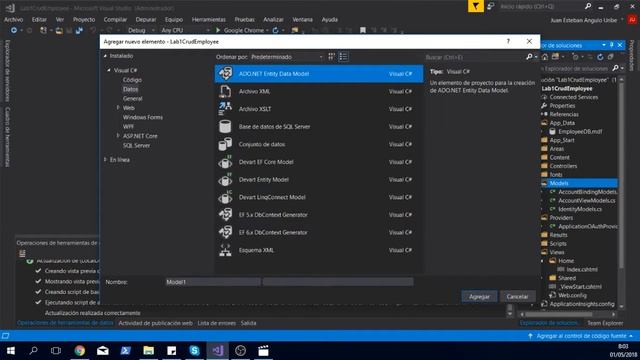Open File Explorer from the taskbar
This screenshot has width=640, height=360.
pyautogui.click(x=149, y=351)
